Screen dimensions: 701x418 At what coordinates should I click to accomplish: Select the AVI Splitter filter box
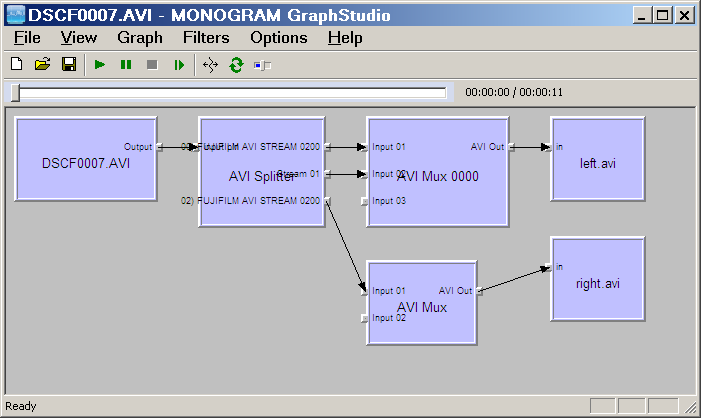click(262, 172)
